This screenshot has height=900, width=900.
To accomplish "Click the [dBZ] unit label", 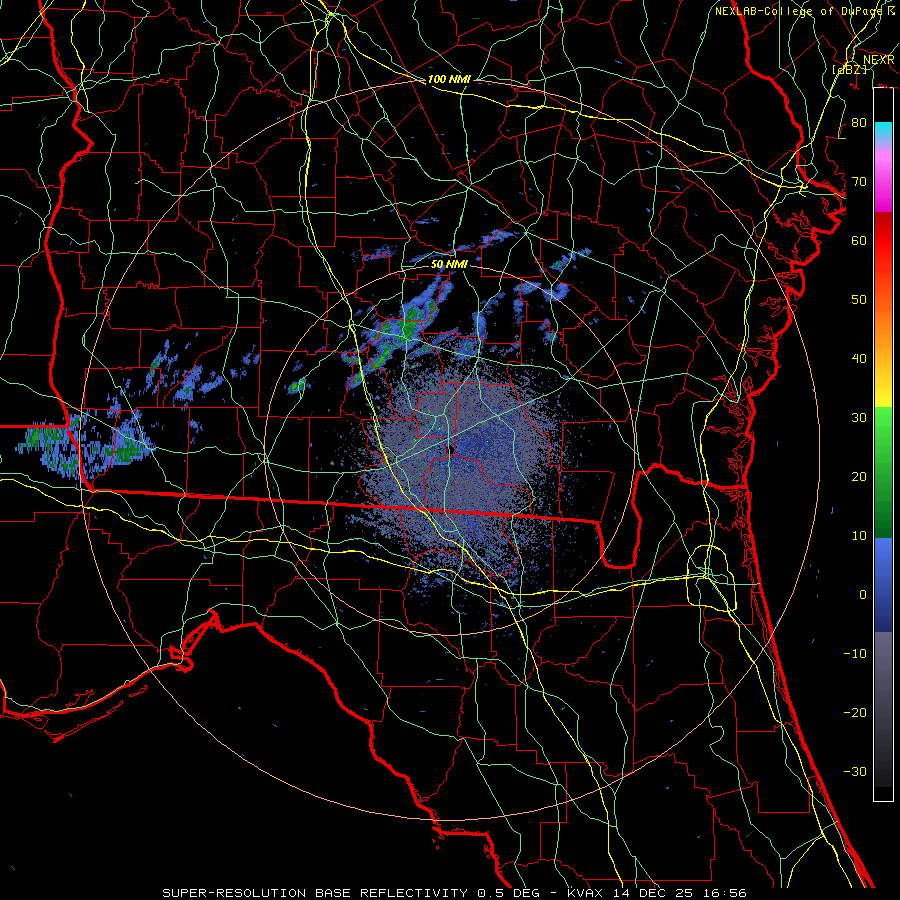I will 849,69.
